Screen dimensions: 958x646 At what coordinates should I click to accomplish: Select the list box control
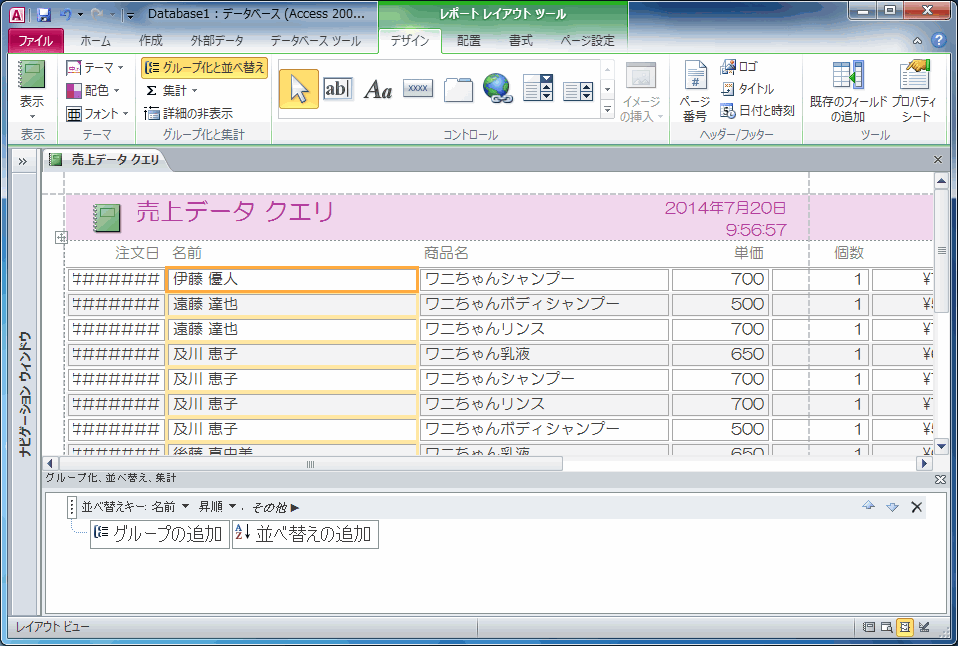tap(578, 90)
